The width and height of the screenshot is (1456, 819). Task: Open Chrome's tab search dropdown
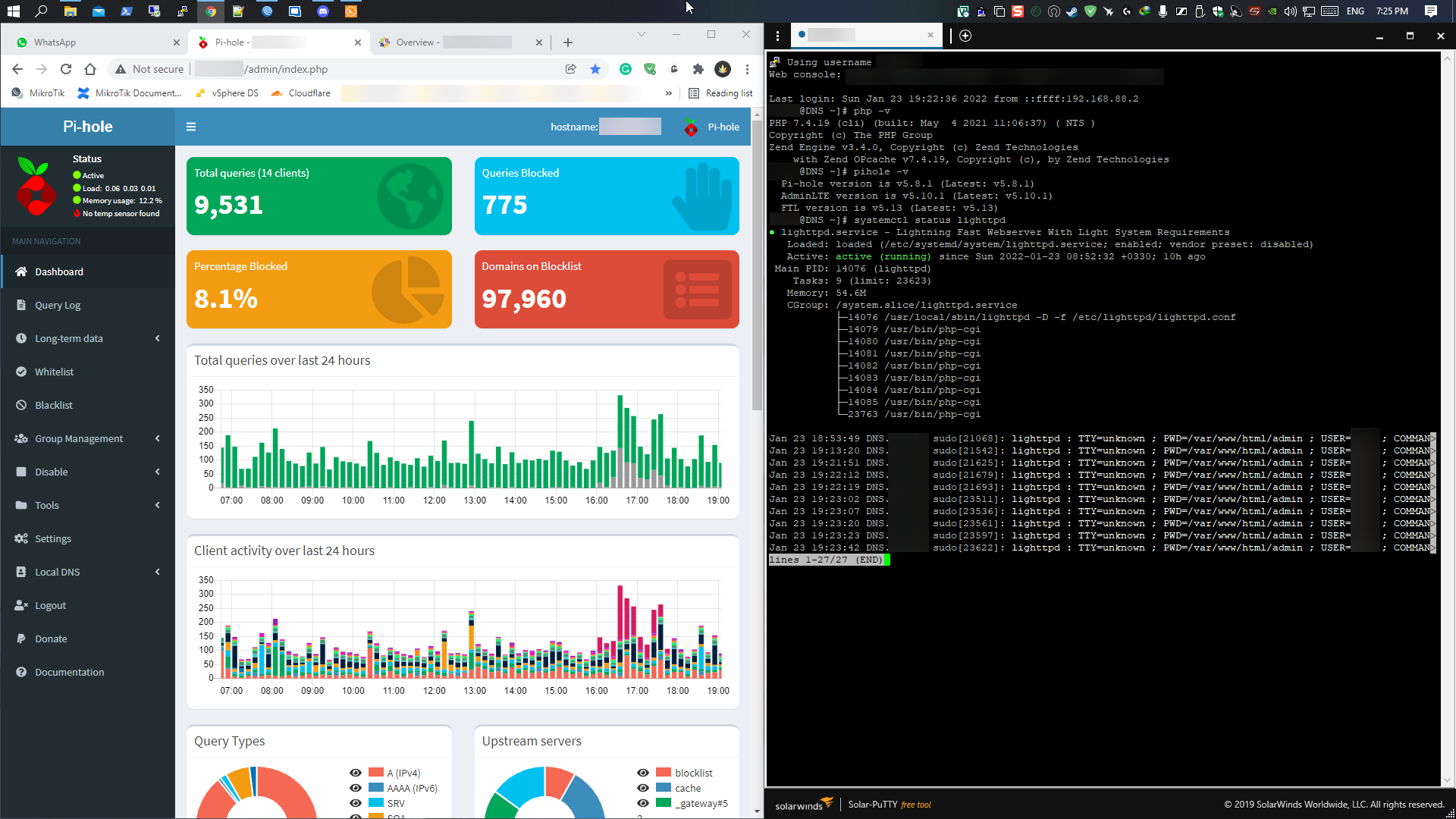[x=642, y=34]
